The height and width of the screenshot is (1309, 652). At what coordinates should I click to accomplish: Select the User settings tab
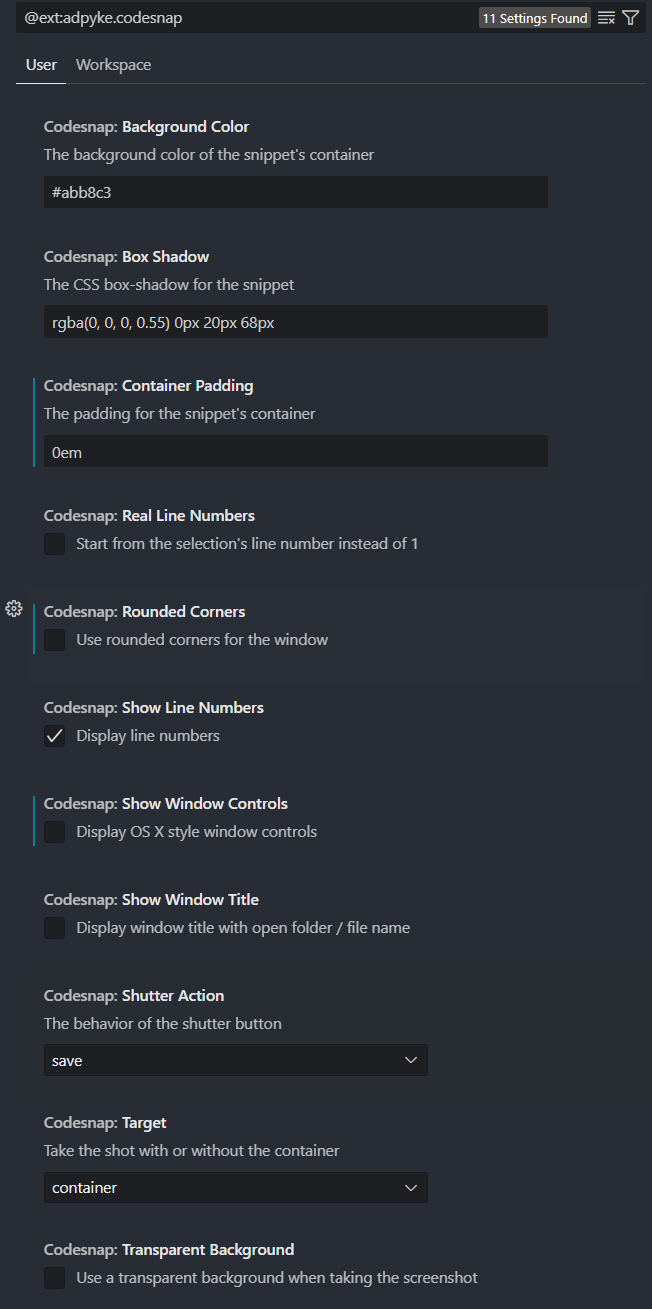pos(42,65)
